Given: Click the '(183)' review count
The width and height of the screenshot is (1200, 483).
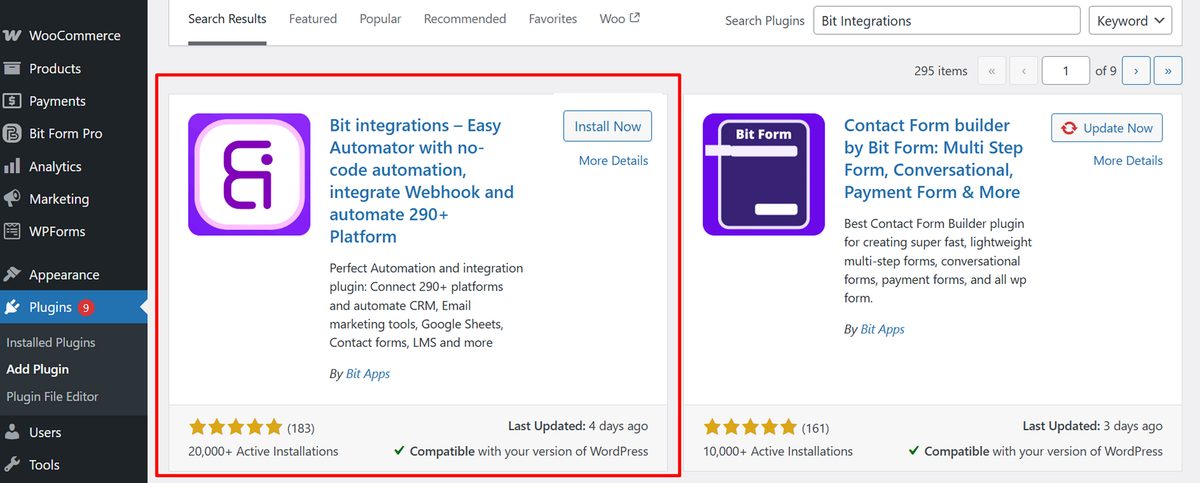Looking at the screenshot, I should [301, 428].
